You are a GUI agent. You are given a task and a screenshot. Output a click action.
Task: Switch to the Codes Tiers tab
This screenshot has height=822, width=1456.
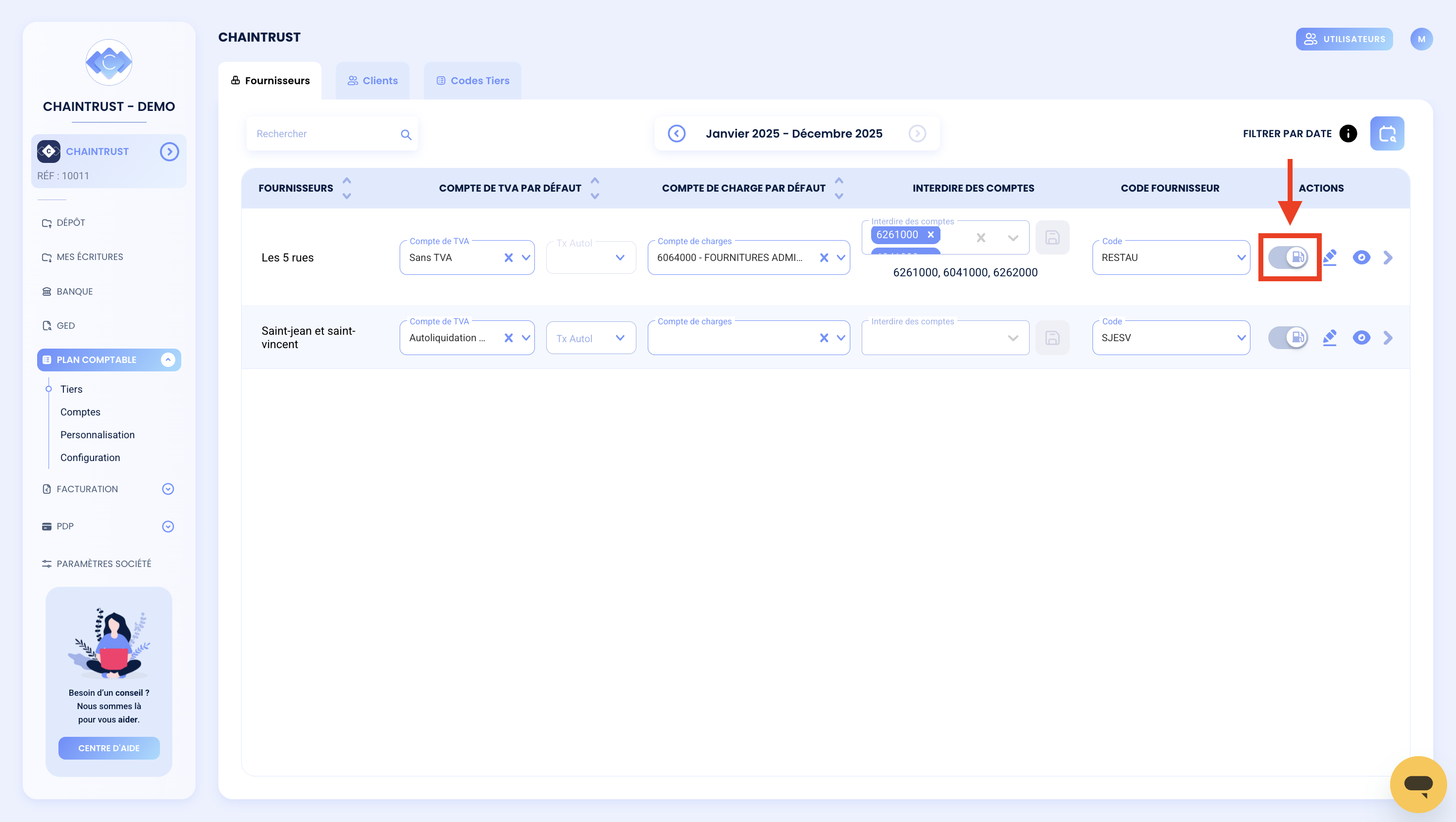472,81
